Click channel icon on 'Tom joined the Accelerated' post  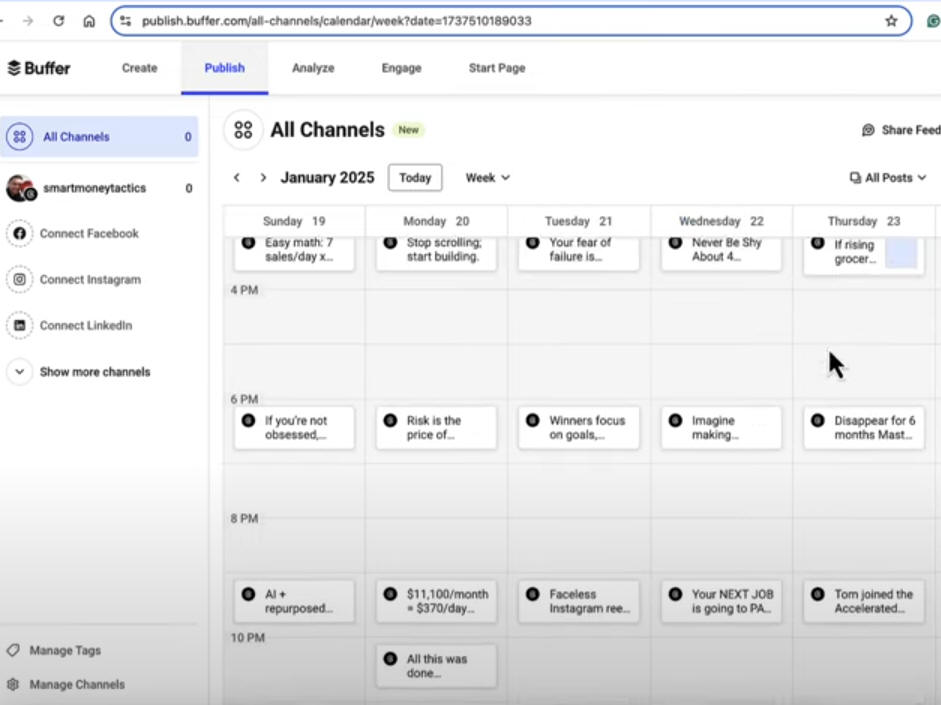pos(817,594)
